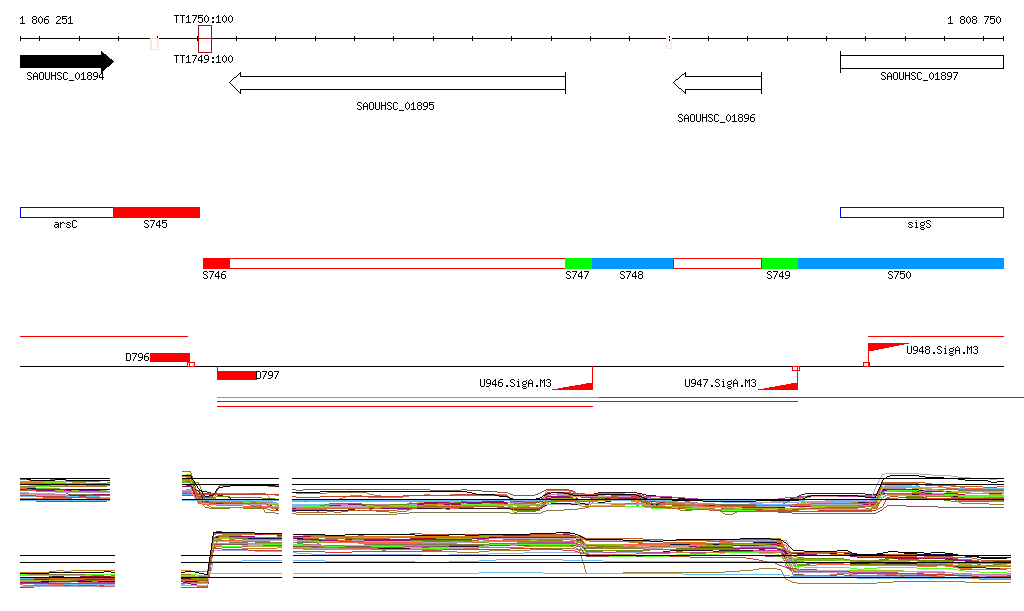The width and height of the screenshot is (1024, 611).
Task: Click the S746 label
Action: click(x=214, y=275)
